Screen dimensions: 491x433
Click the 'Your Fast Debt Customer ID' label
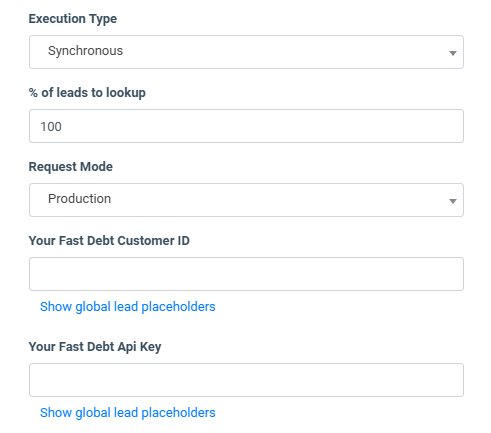tap(109, 241)
